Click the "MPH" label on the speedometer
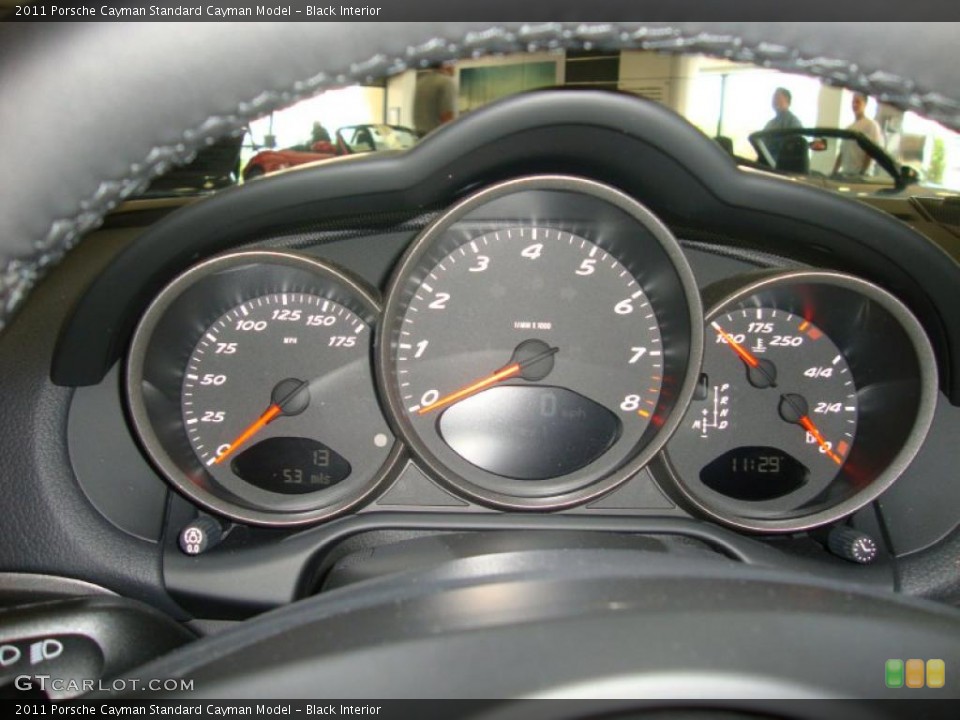960x720 pixels. coord(290,340)
